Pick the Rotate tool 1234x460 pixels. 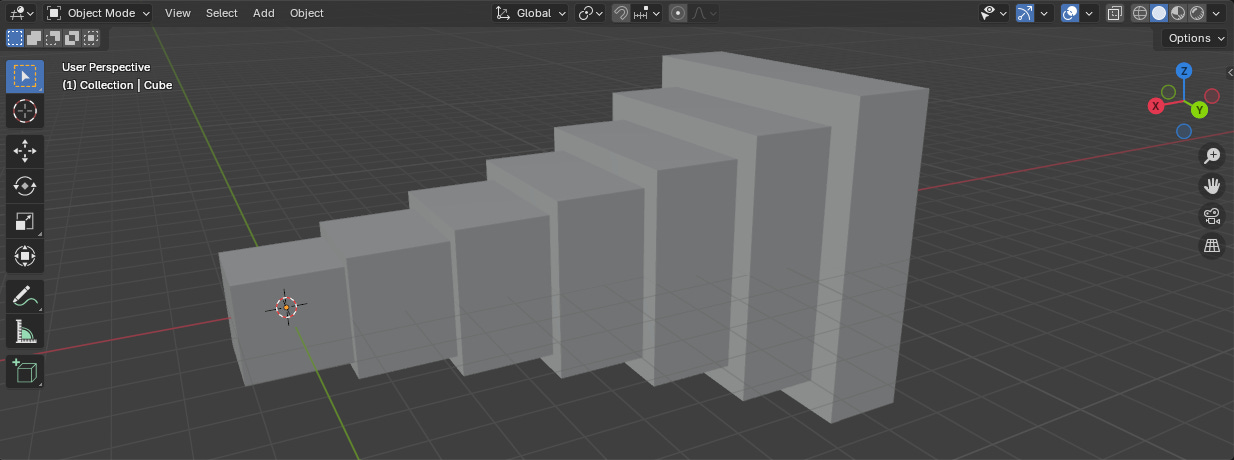point(25,186)
